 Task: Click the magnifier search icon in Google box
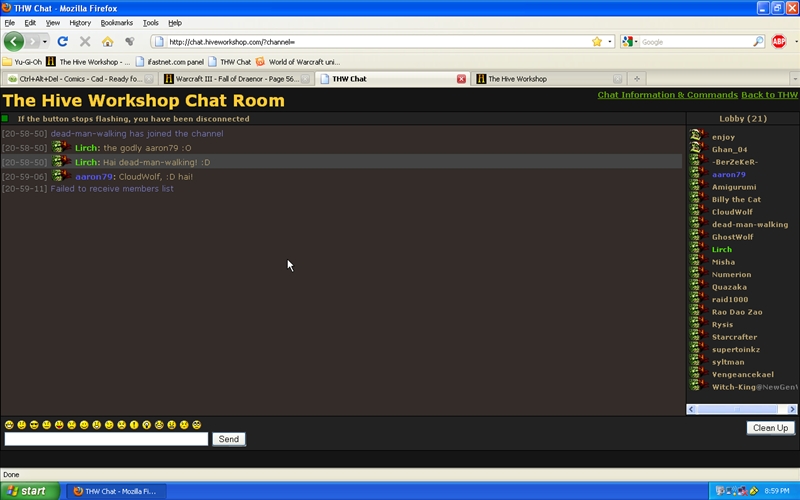[758, 42]
